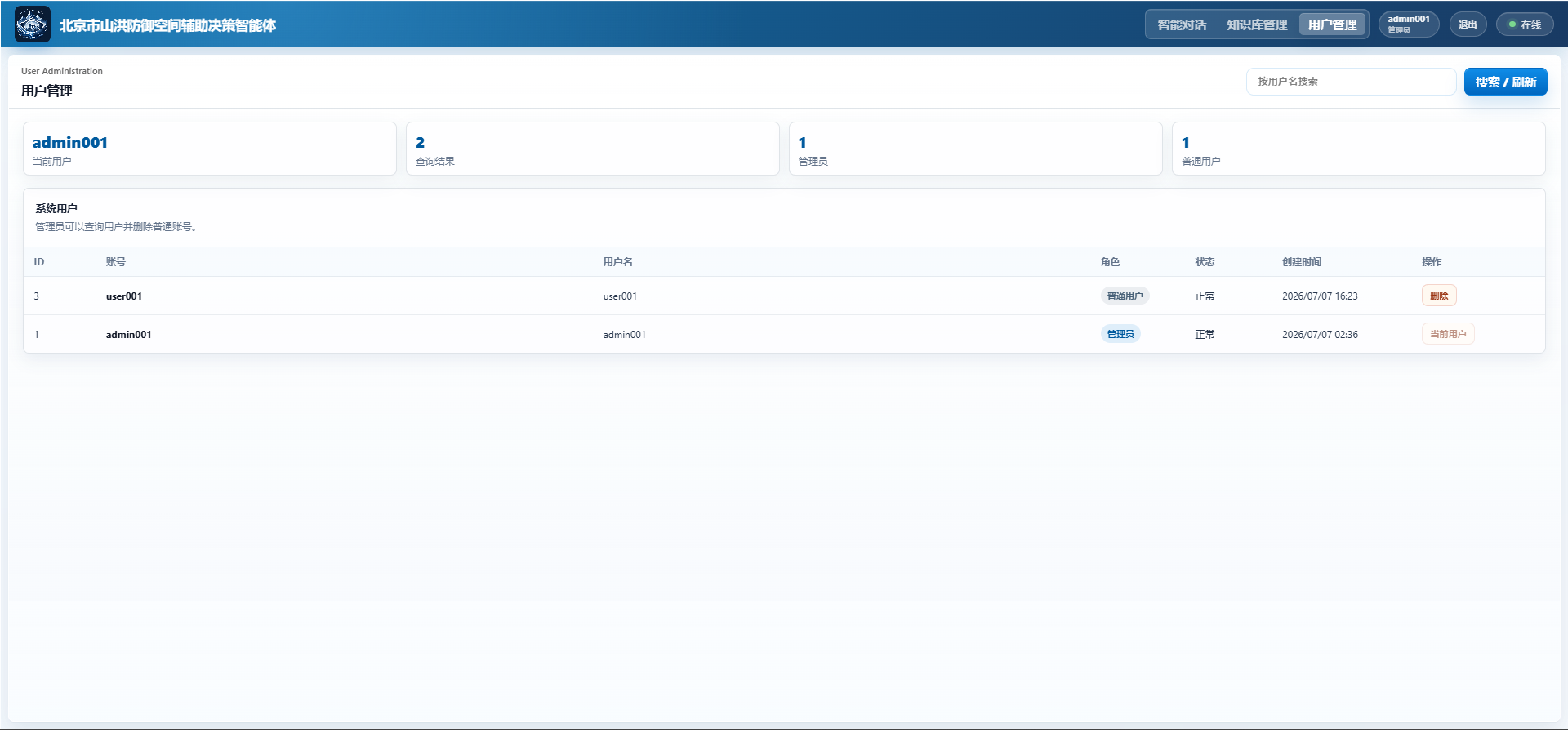Screen dimensions: 1568x730
Task: Click the 搜索 / 刷新 button
Action: (x=1505, y=82)
